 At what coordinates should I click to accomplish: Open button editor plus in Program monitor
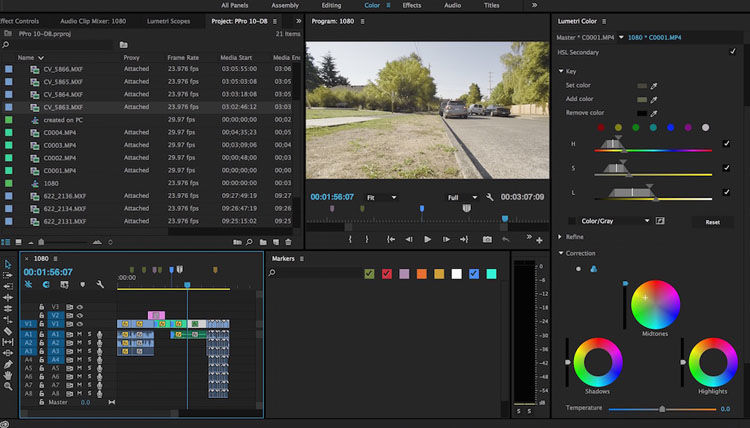[539, 241]
